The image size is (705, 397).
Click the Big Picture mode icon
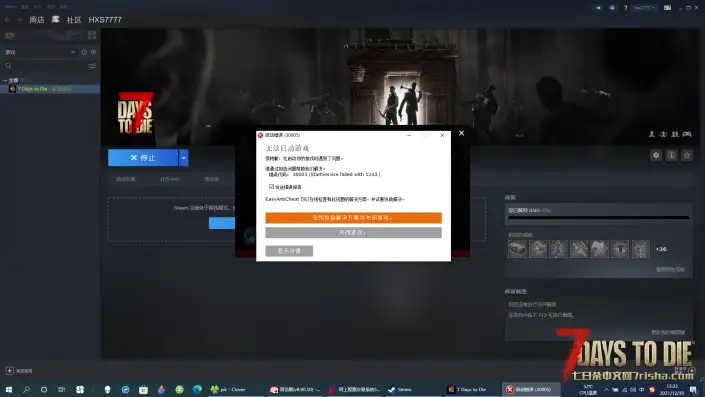click(x=668, y=8)
